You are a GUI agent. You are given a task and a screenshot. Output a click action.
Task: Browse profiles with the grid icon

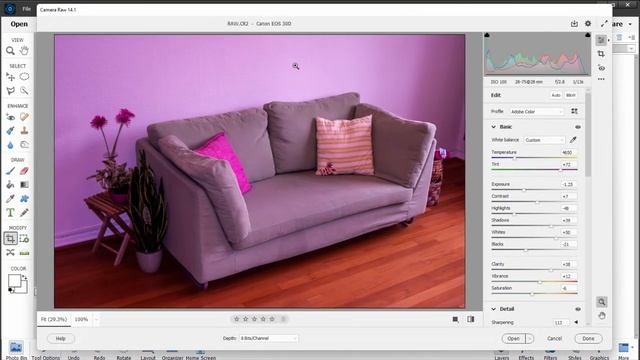(574, 111)
